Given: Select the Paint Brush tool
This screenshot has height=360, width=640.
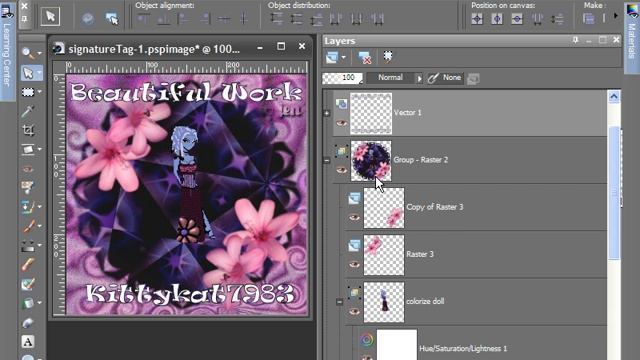Looking at the screenshot, I should [x=28, y=227].
